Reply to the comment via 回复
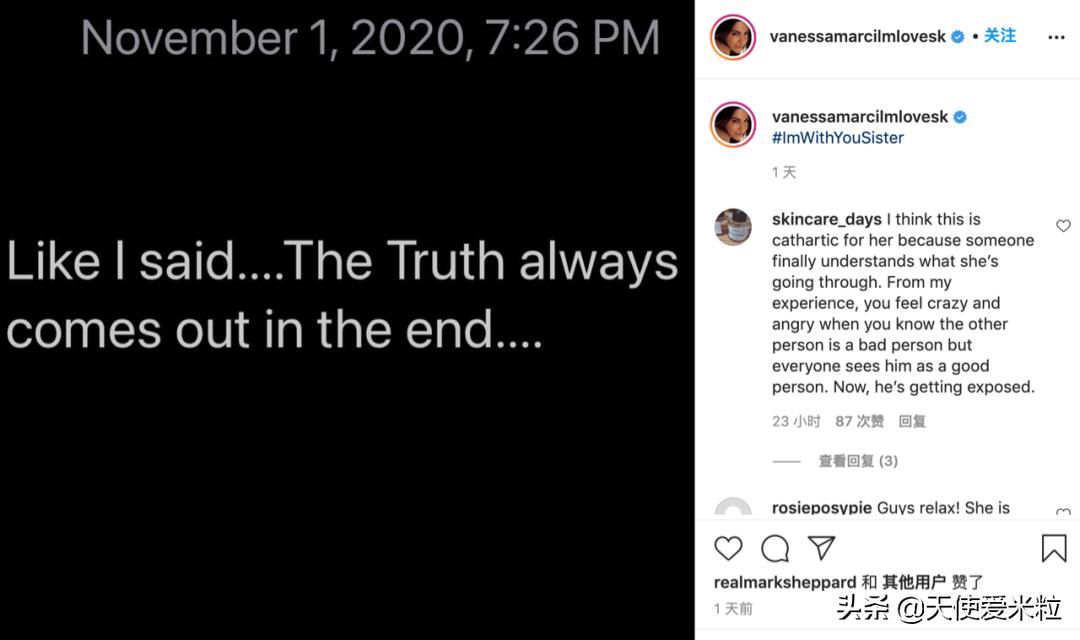The image size is (1080, 640). pyautogui.click(x=912, y=421)
